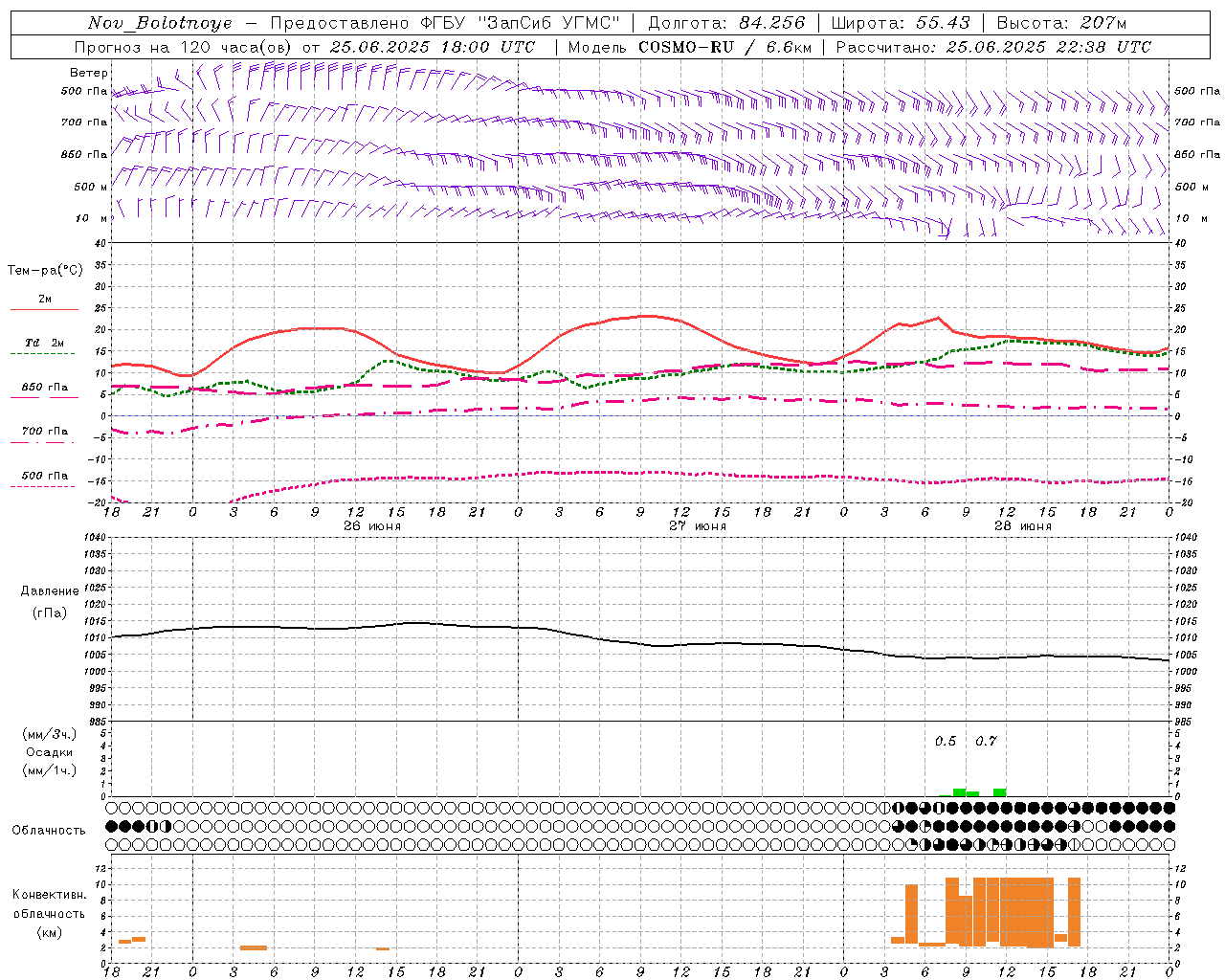Click the '(мм/3ч.)' precipitation unit label
The height and width of the screenshot is (980, 1225).
coord(50,734)
